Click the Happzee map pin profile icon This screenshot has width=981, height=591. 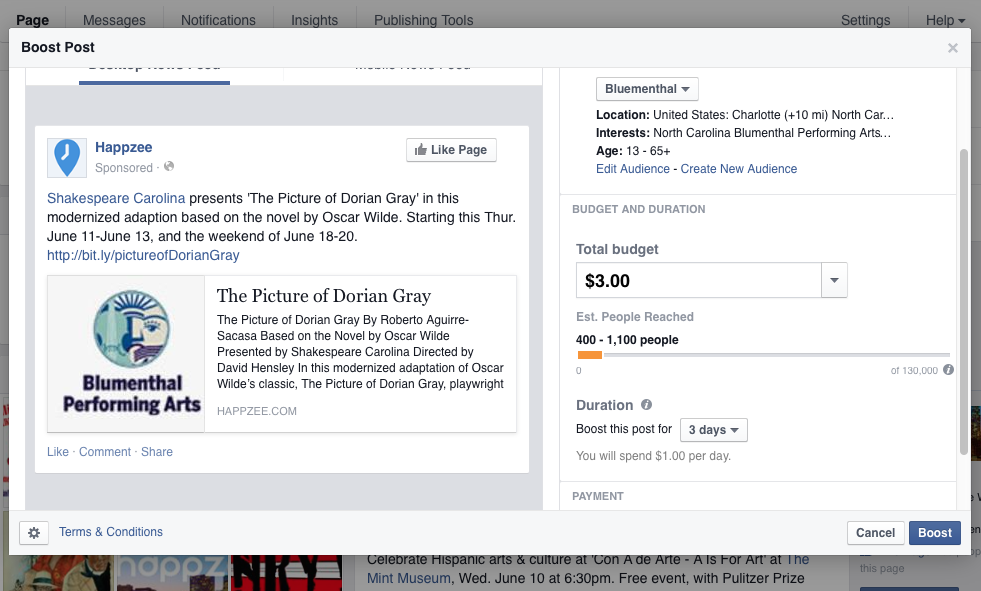(x=67, y=158)
